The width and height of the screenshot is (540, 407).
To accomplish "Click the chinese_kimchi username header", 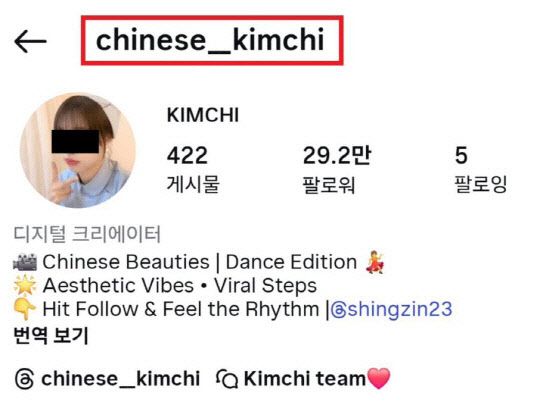I will (x=210, y=40).
